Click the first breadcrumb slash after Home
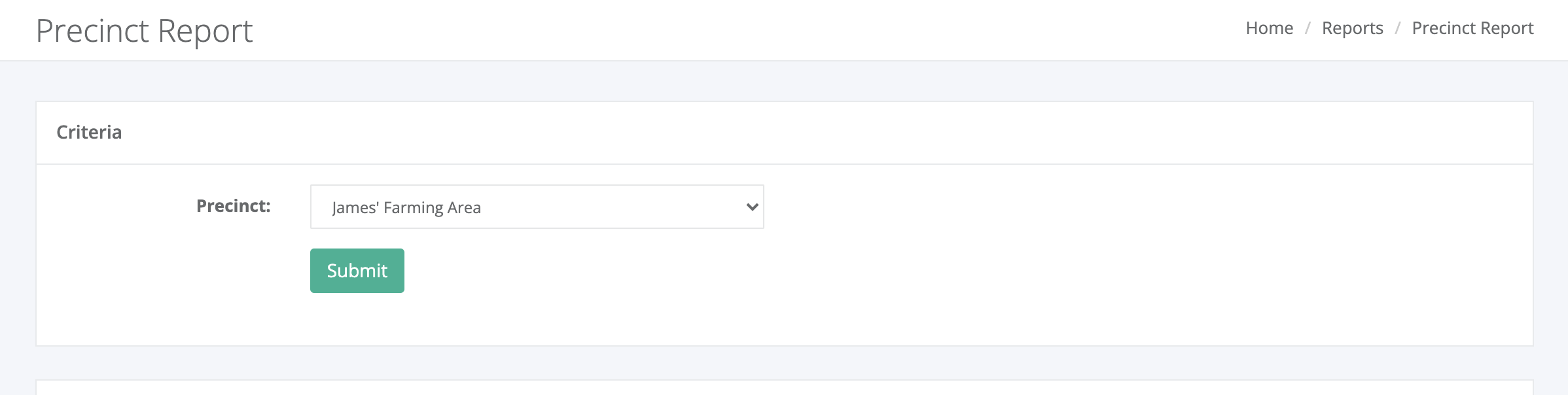Image resolution: width=1568 pixels, height=395 pixels. coord(1308,28)
